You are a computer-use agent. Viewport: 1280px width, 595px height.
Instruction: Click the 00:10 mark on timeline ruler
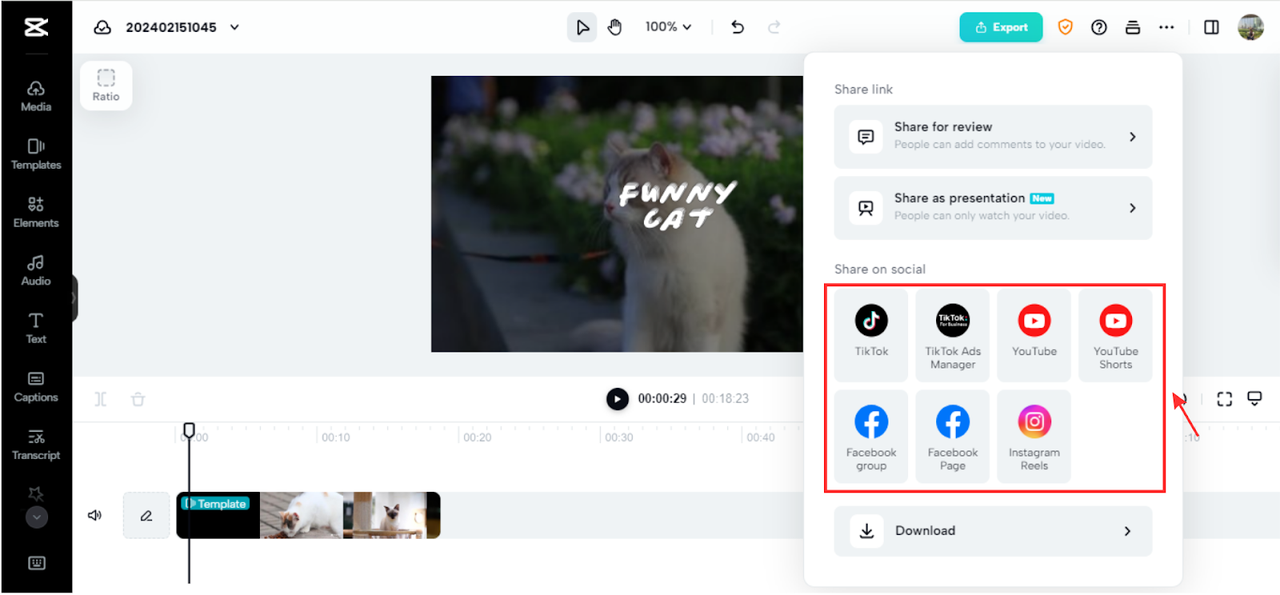click(336, 437)
